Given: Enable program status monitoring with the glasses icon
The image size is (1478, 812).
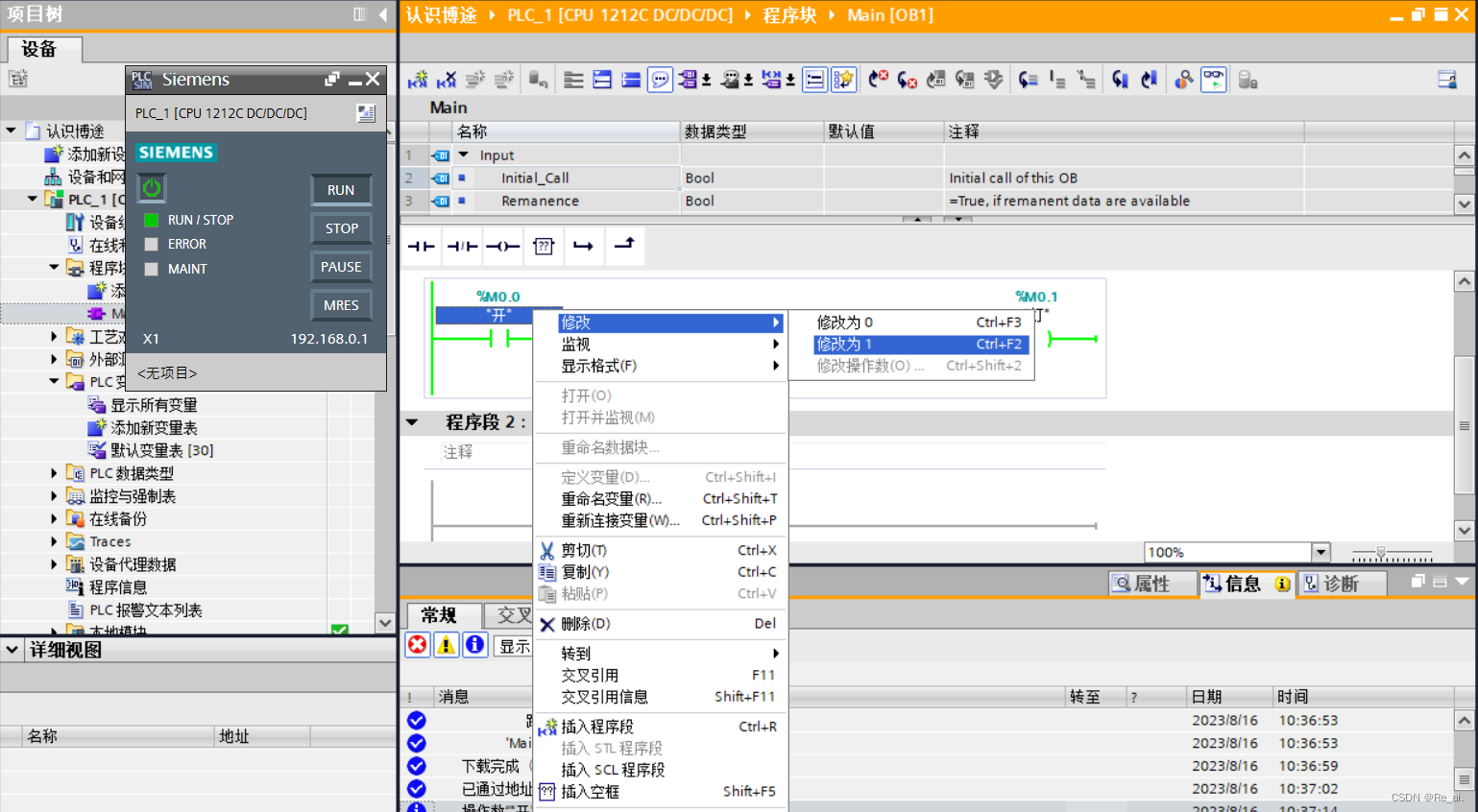Looking at the screenshot, I should coord(1213,79).
